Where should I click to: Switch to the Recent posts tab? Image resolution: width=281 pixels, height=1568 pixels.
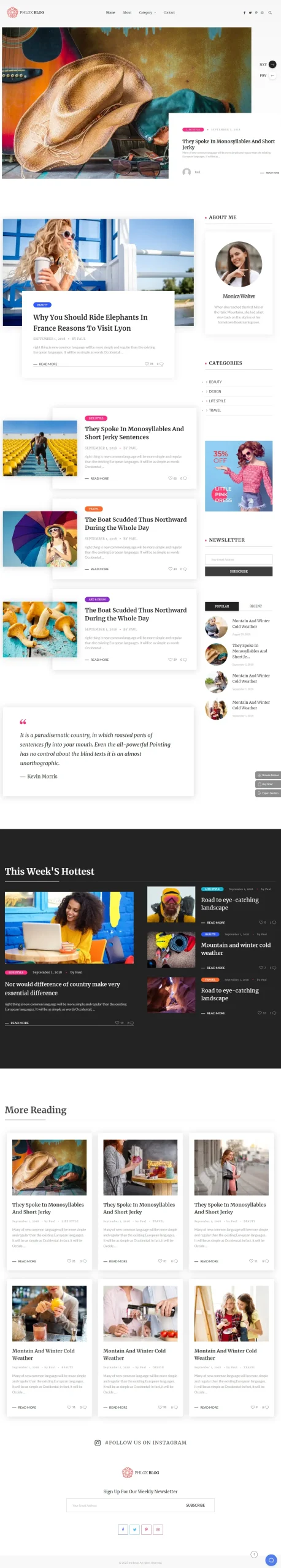coord(255,606)
